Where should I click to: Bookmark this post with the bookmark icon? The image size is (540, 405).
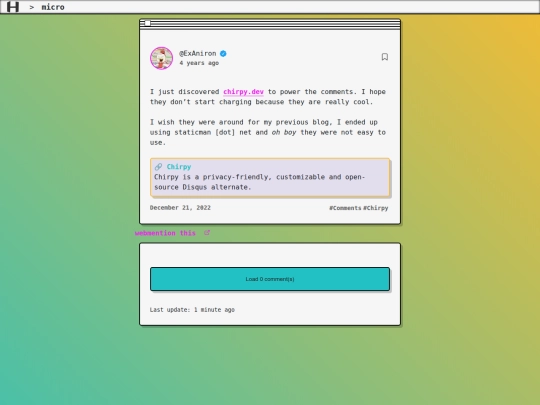tap(385, 57)
